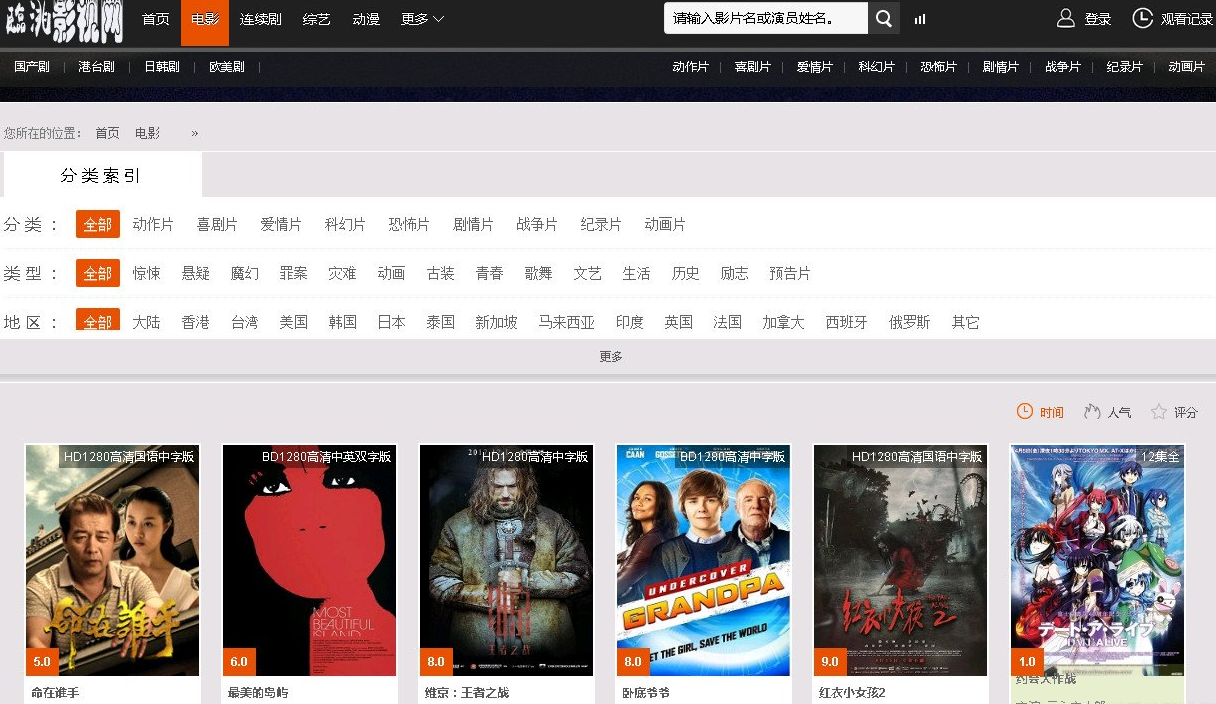Open 维京：王者之战 poster
1216x704 pixels.
pyautogui.click(x=507, y=560)
